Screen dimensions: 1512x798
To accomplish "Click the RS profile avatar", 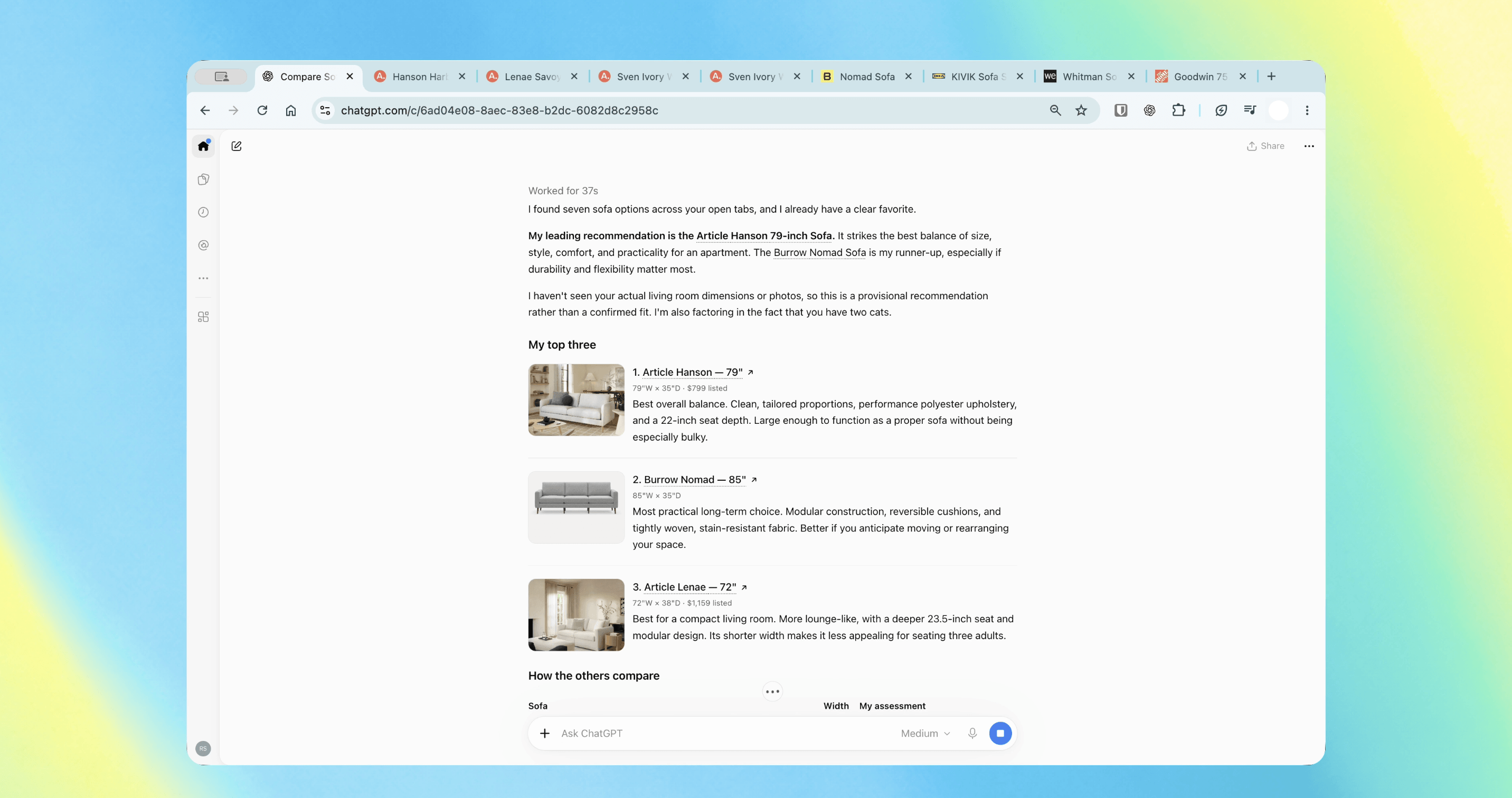I will point(203,748).
